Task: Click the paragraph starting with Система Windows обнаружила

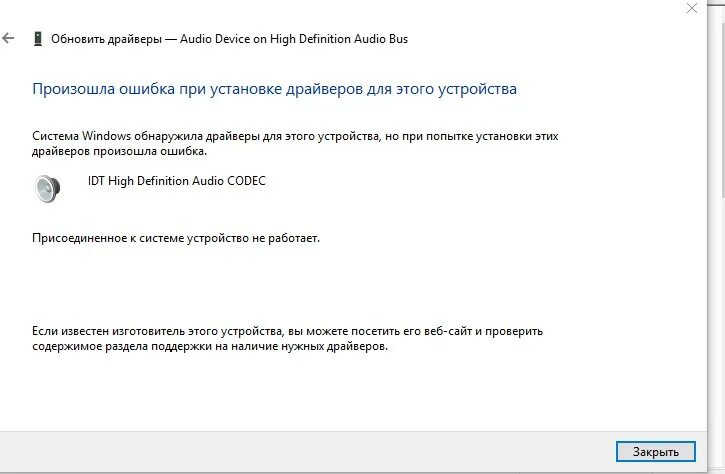Action: pyautogui.click(x=295, y=143)
